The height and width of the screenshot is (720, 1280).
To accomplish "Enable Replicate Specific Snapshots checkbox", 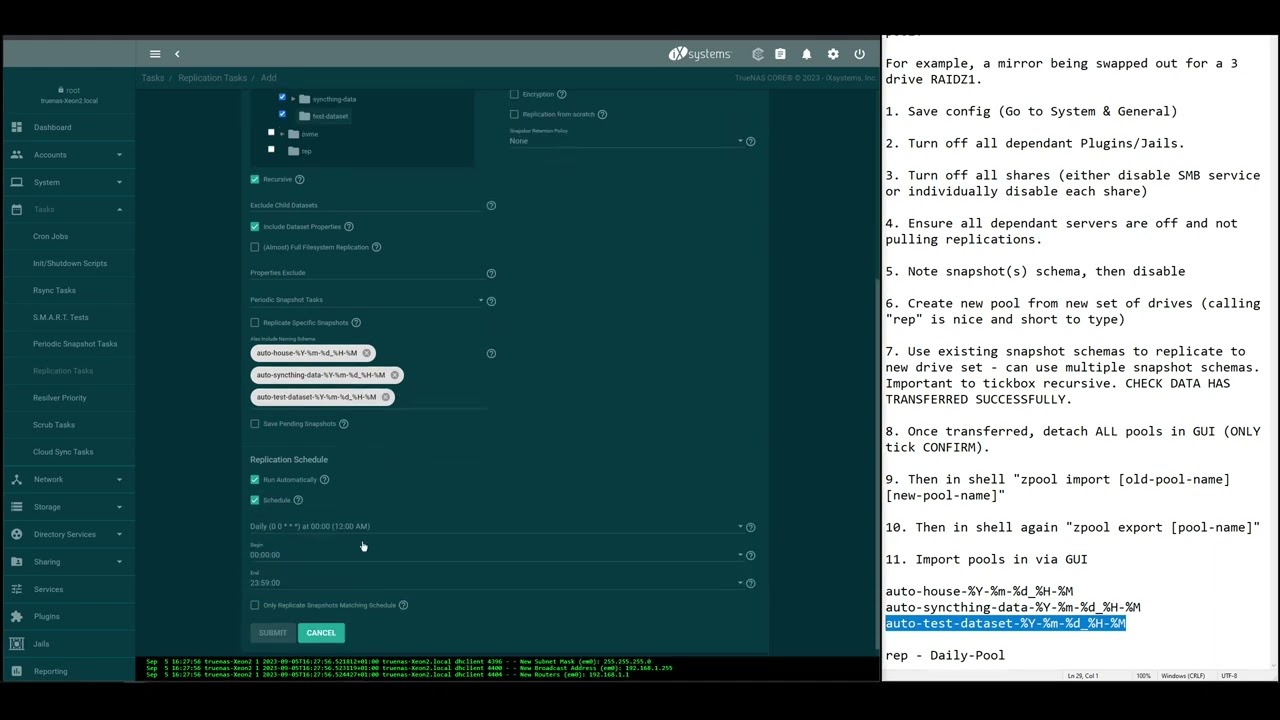I will click(255, 323).
